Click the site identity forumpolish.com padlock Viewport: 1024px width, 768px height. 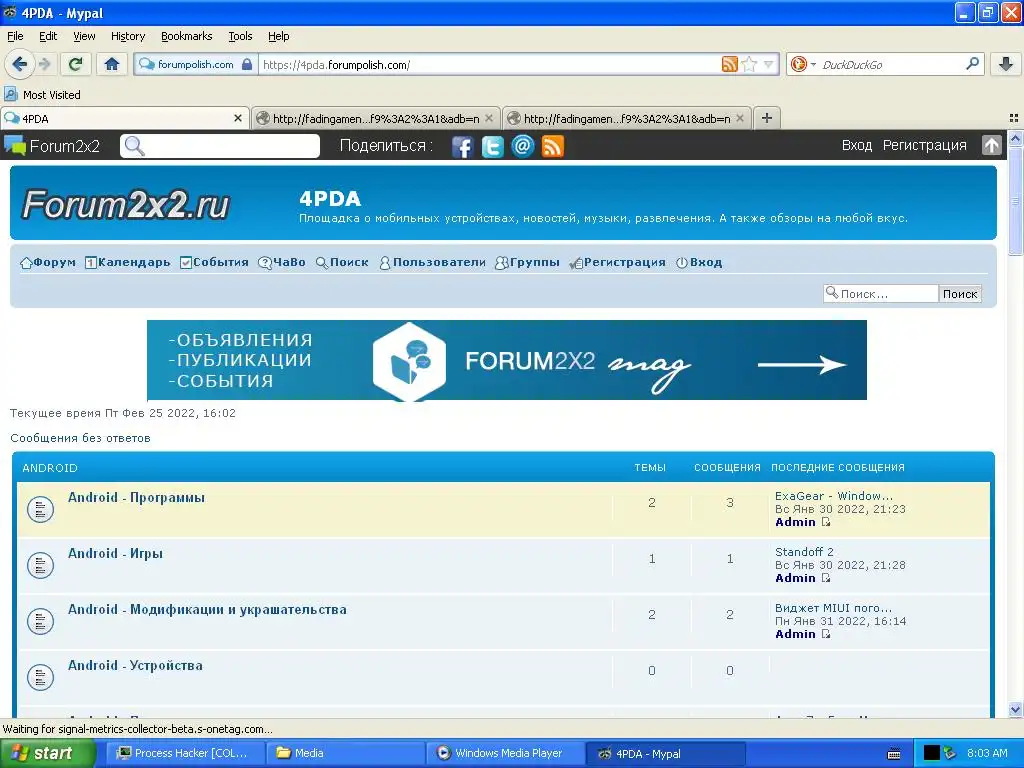(195, 64)
